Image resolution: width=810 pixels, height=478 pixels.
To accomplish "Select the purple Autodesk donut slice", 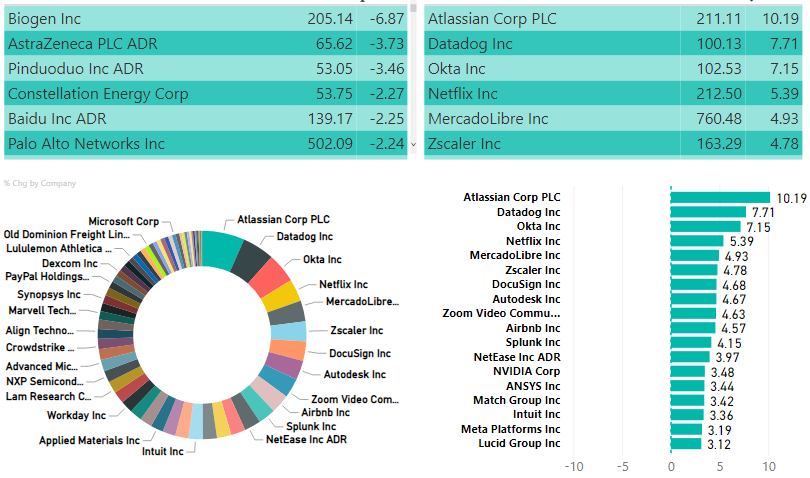I will click(x=283, y=366).
